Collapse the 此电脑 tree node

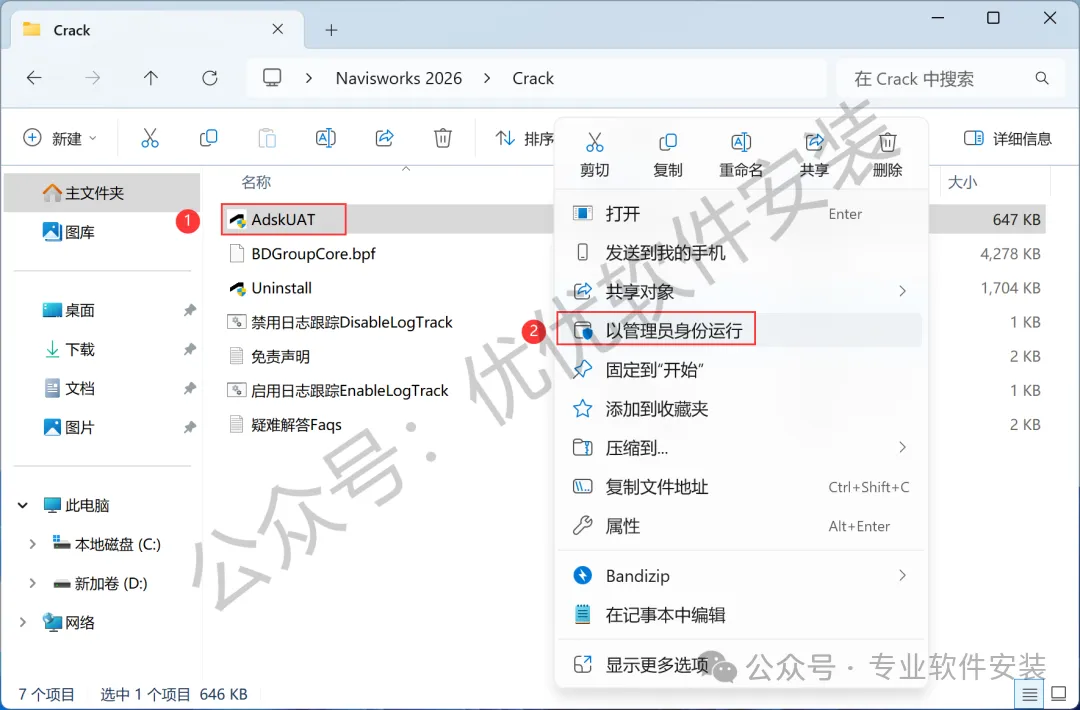[x=23, y=505]
